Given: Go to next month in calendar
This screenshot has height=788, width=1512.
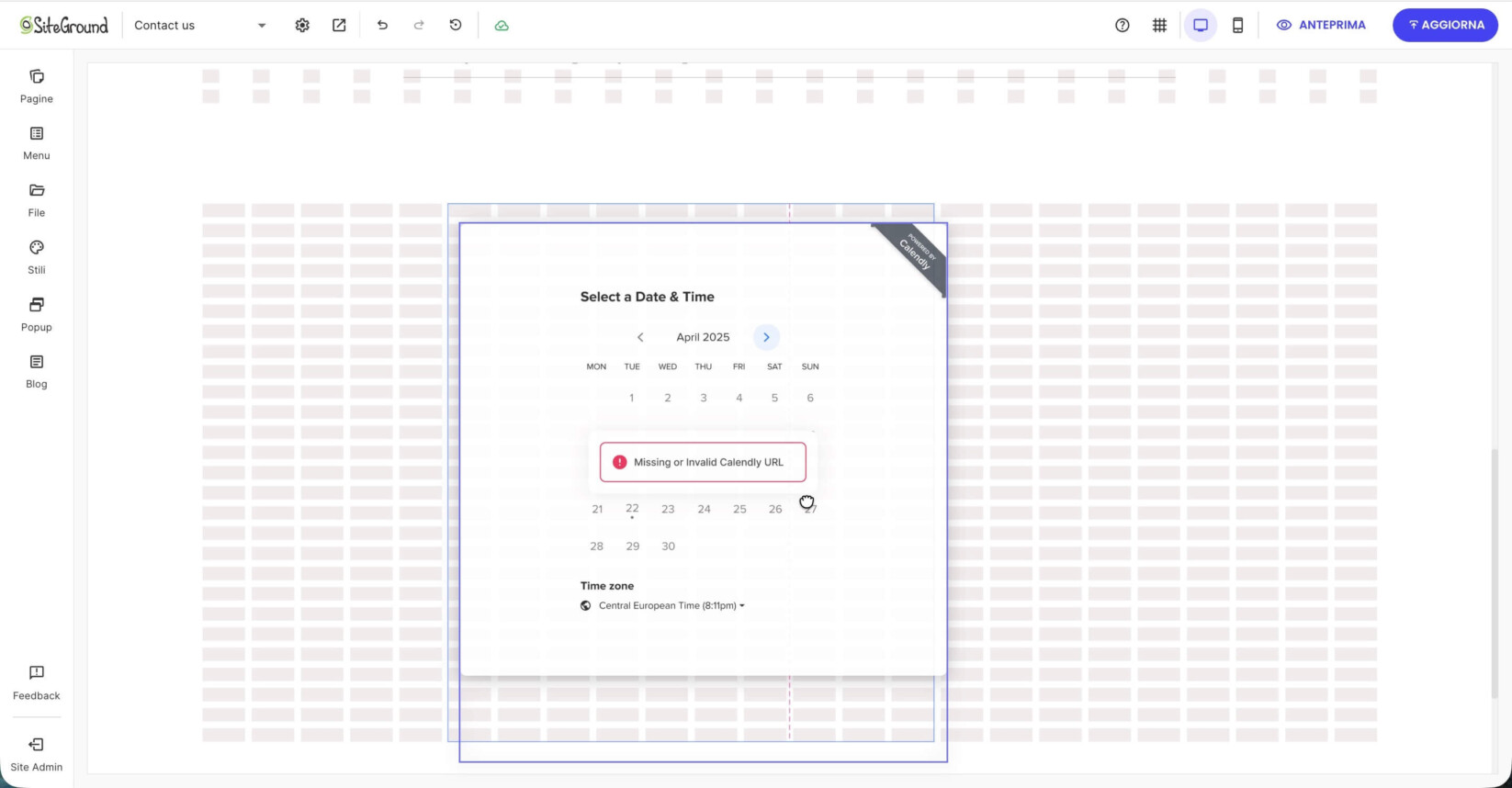Looking at the screenshot, I should (766, 337).
